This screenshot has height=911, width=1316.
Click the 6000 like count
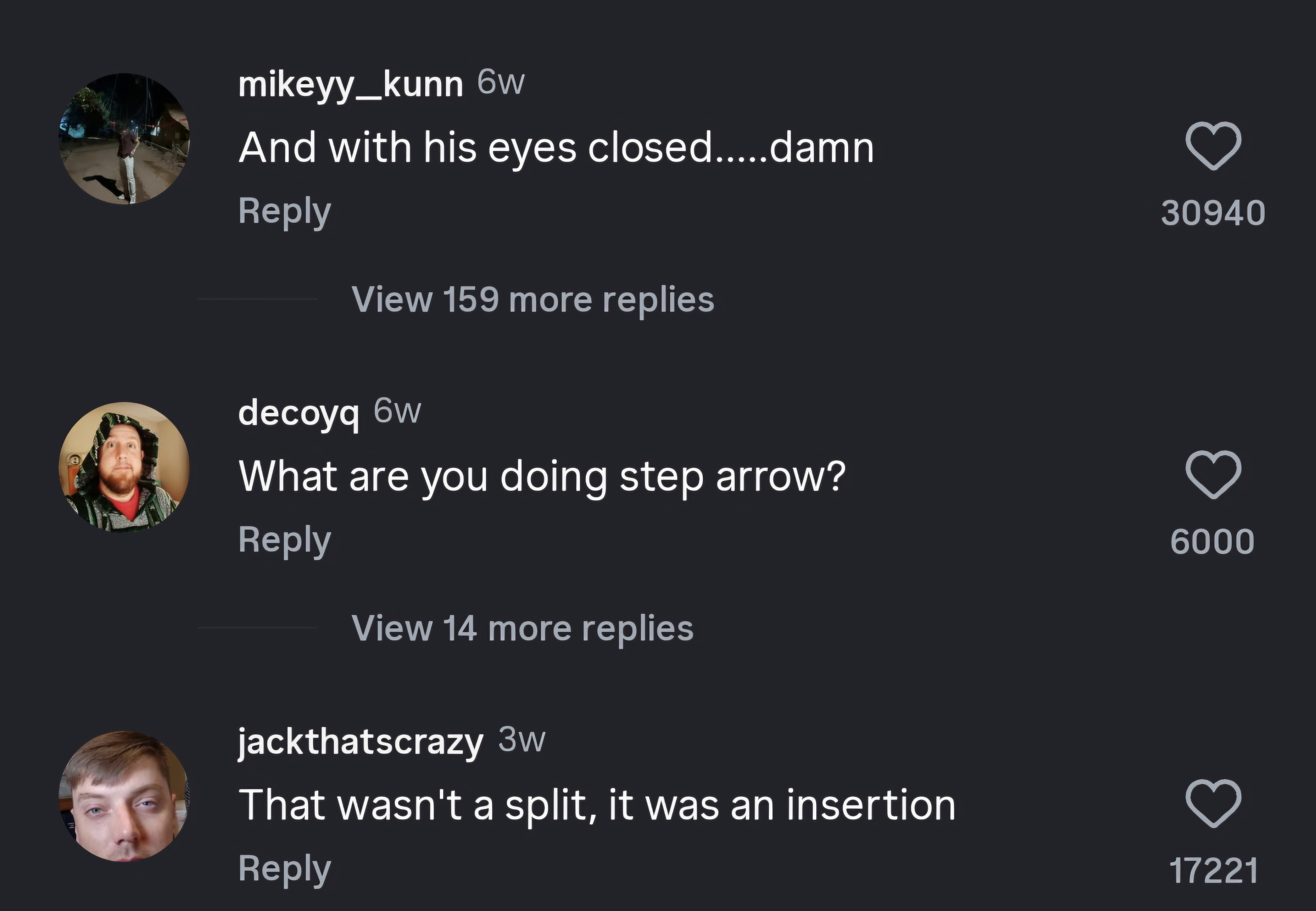click(1213, 542)
